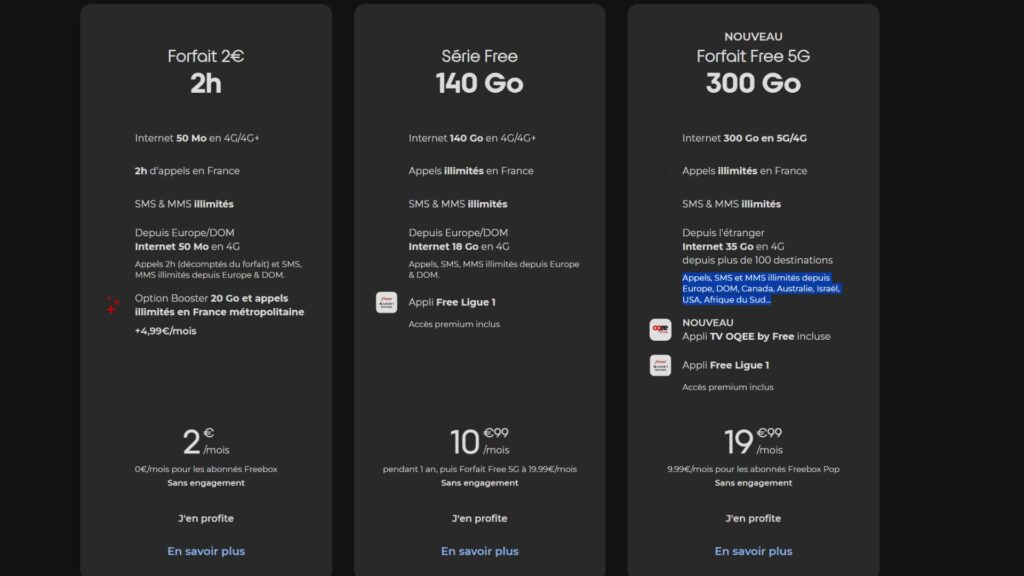
Task: Select the highlighted destinations text on 300 Go card
Action: (x=756, y=288)
